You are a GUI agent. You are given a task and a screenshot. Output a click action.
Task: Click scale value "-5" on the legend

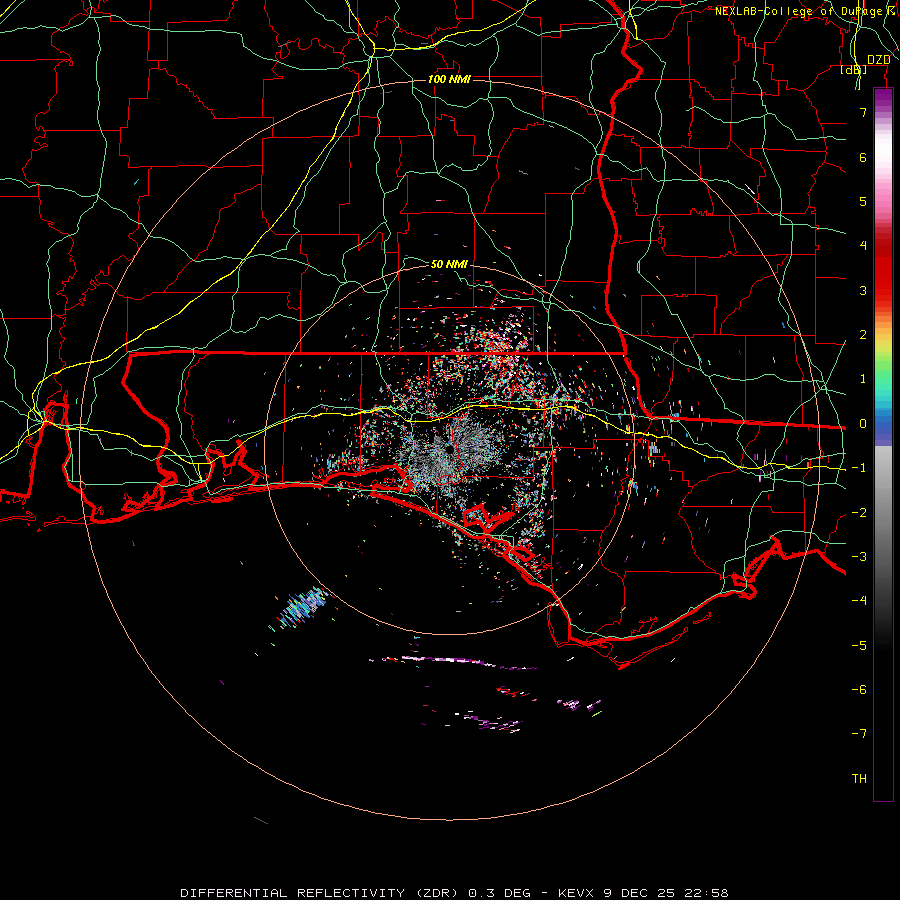pyautogui.click(x=859, y=646)
